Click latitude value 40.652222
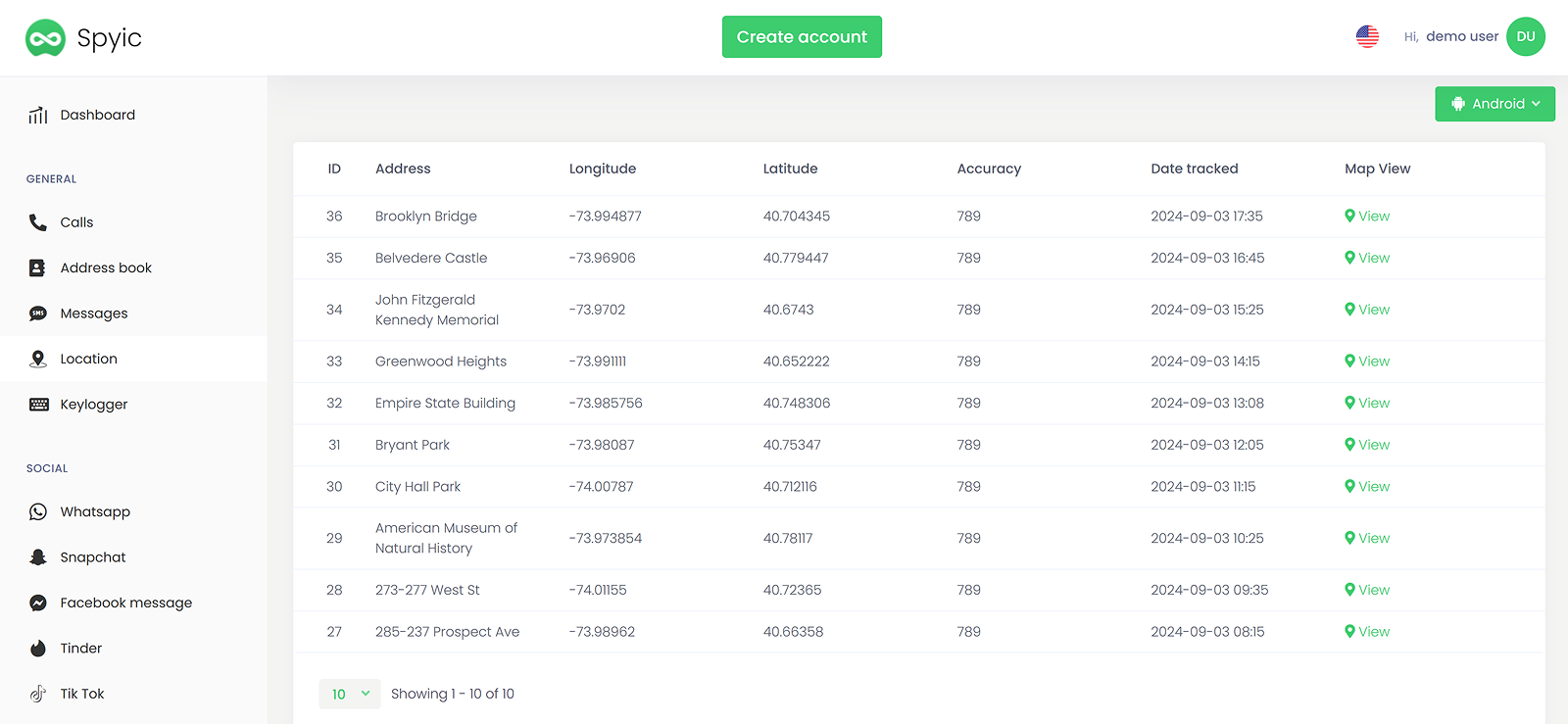The height and width of the screenshot is (724, 1568). click(x=796, y=362)
